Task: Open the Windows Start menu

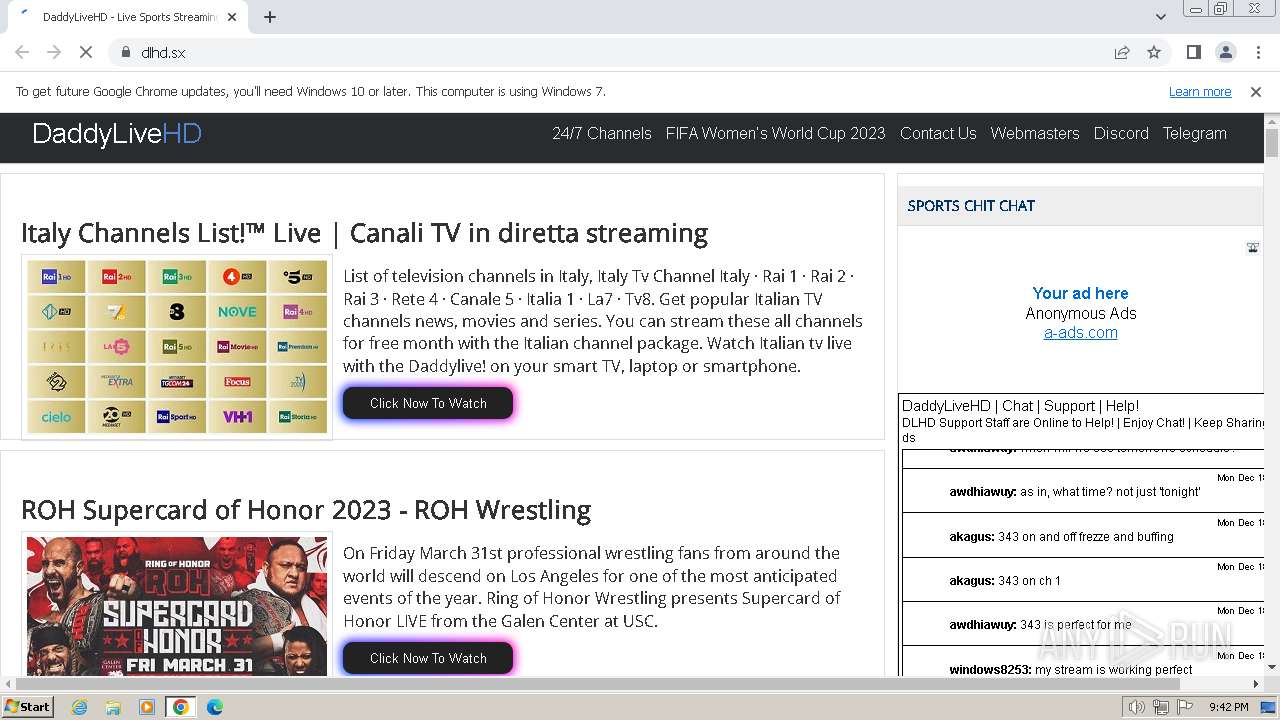Action: point(28,706)
